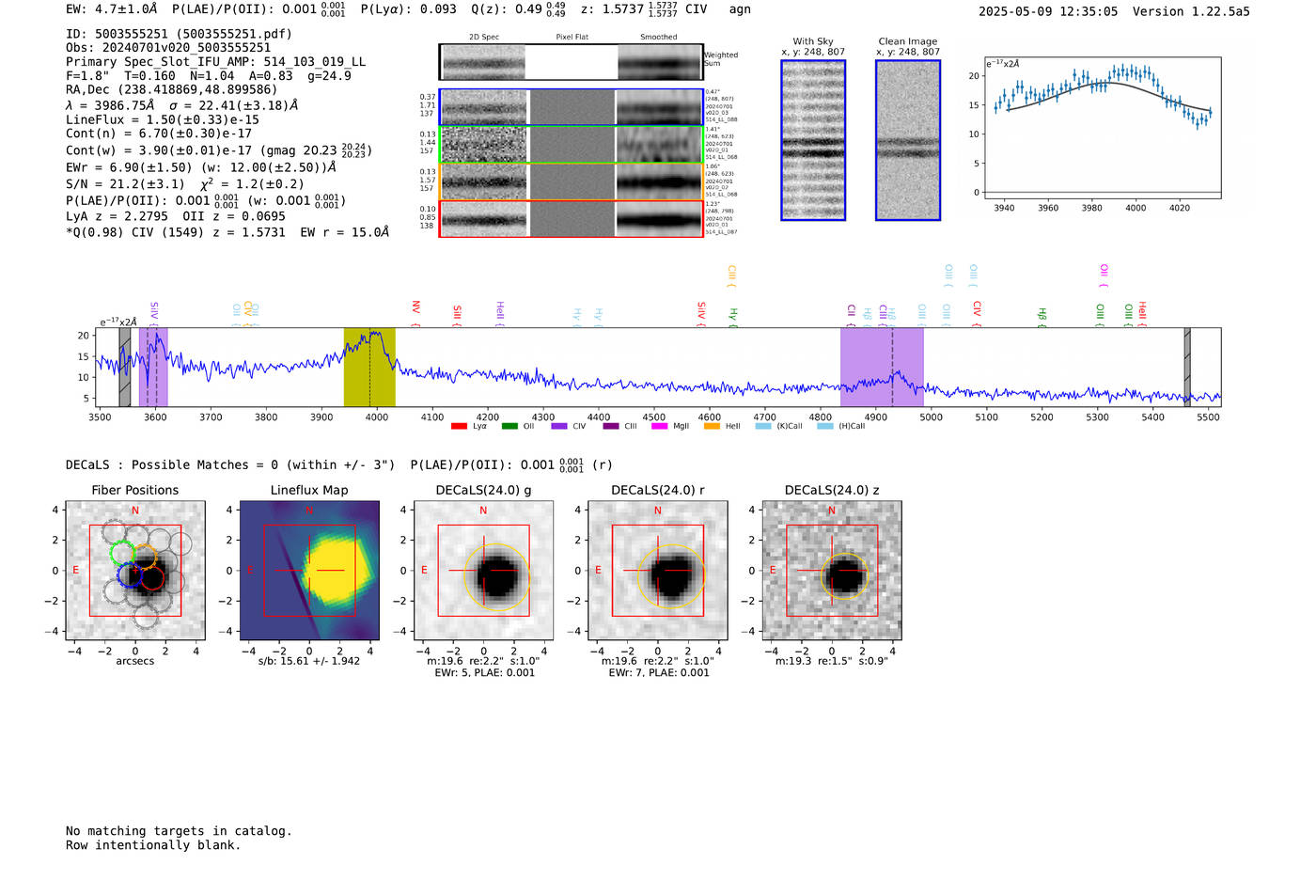The height and width of the screenshot is (896, 1316).
Task: Open the Lineflux Map image
Action: tap(309, 570)
